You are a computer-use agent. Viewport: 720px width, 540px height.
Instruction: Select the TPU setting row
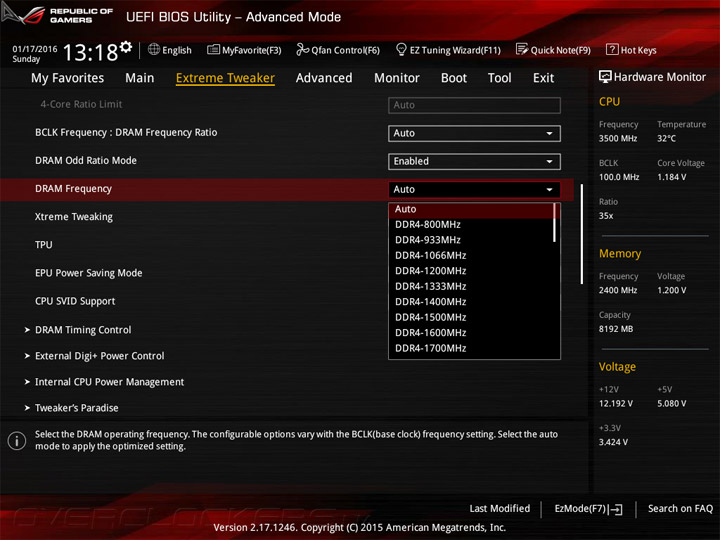[x=44, y=245]
